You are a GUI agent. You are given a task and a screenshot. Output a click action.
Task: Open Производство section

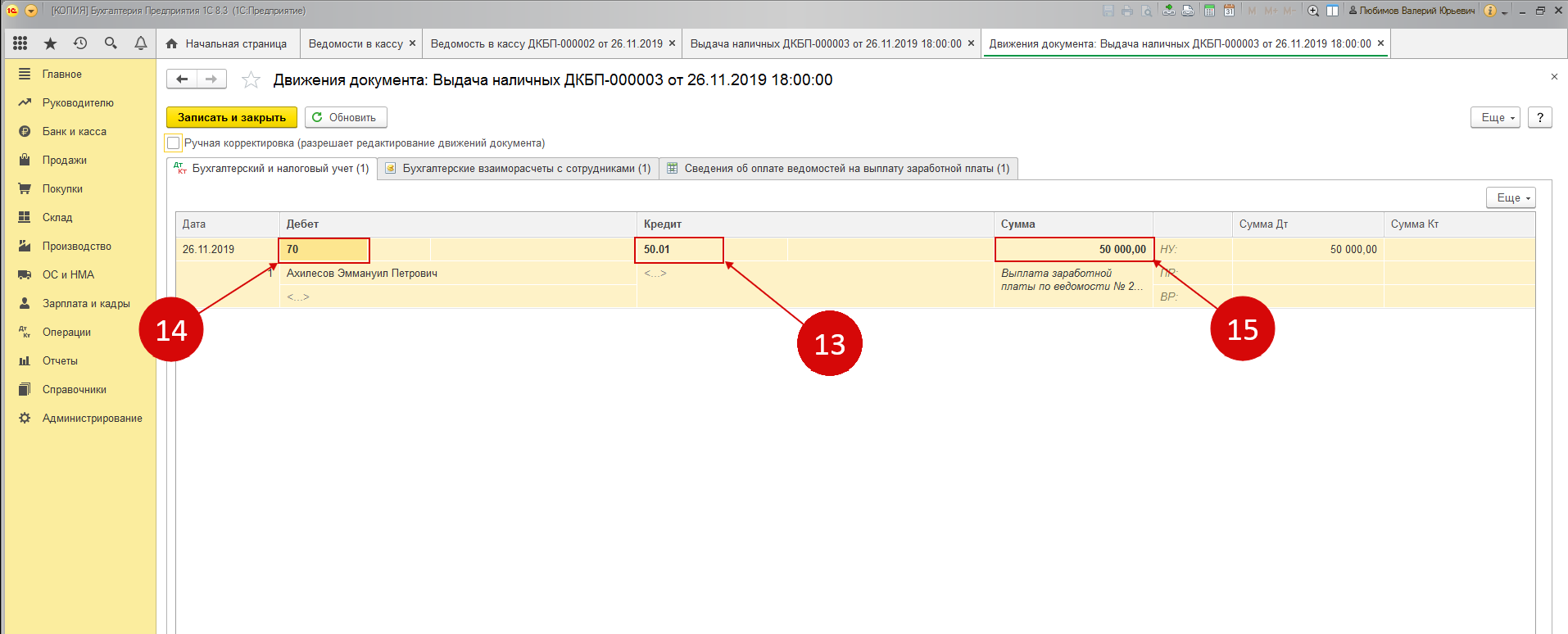[x=79, y=246]
